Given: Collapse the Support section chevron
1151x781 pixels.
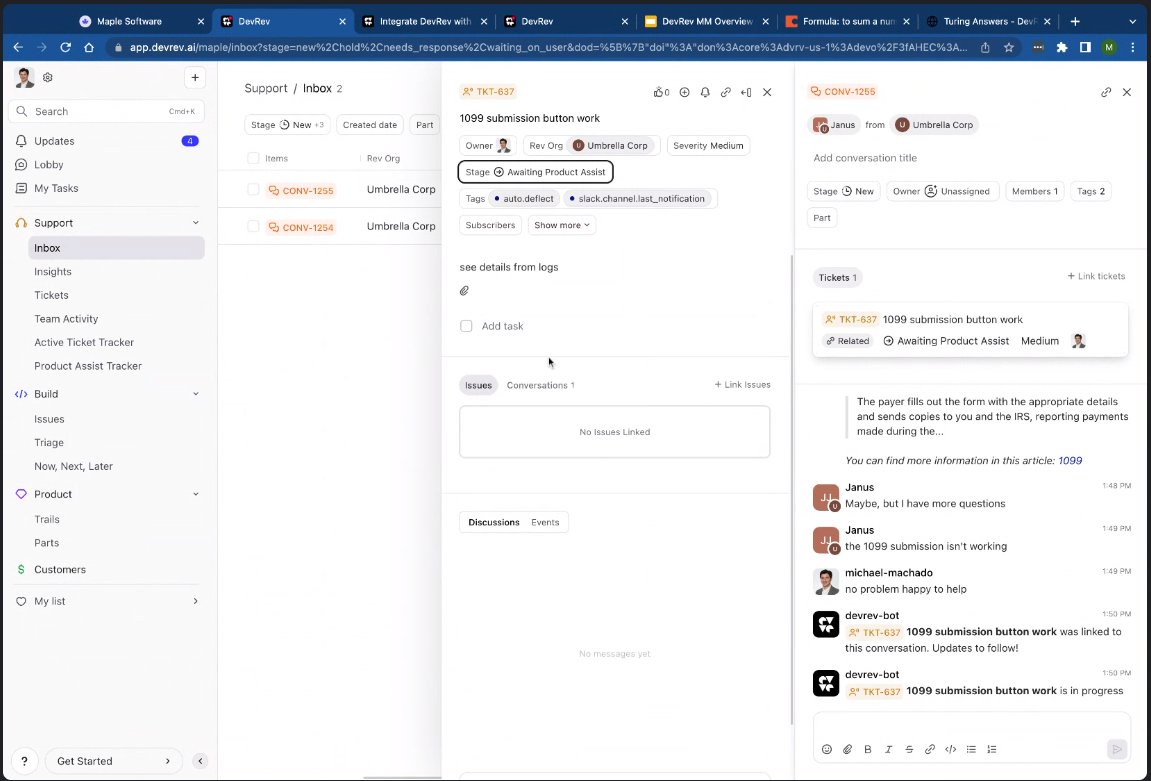Looking at the screenshot, I should (x=195, y=222).
